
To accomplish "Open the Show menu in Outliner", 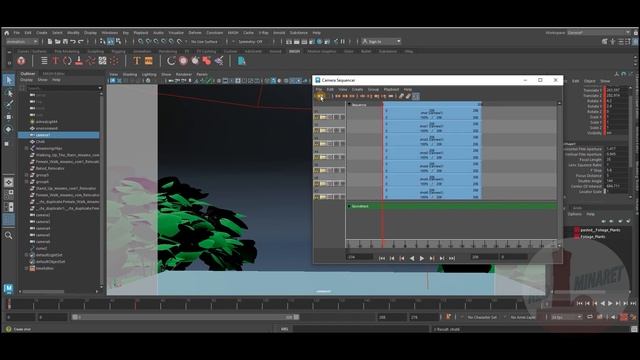I will click(x=42, y=80).
